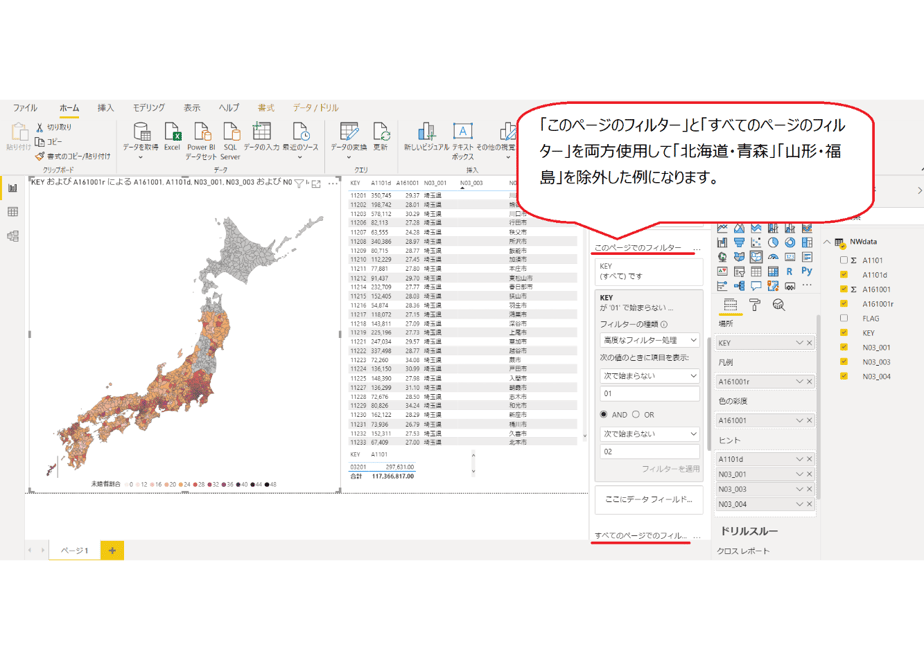Click フィルターを適用 link

click(x=671, y=469)
